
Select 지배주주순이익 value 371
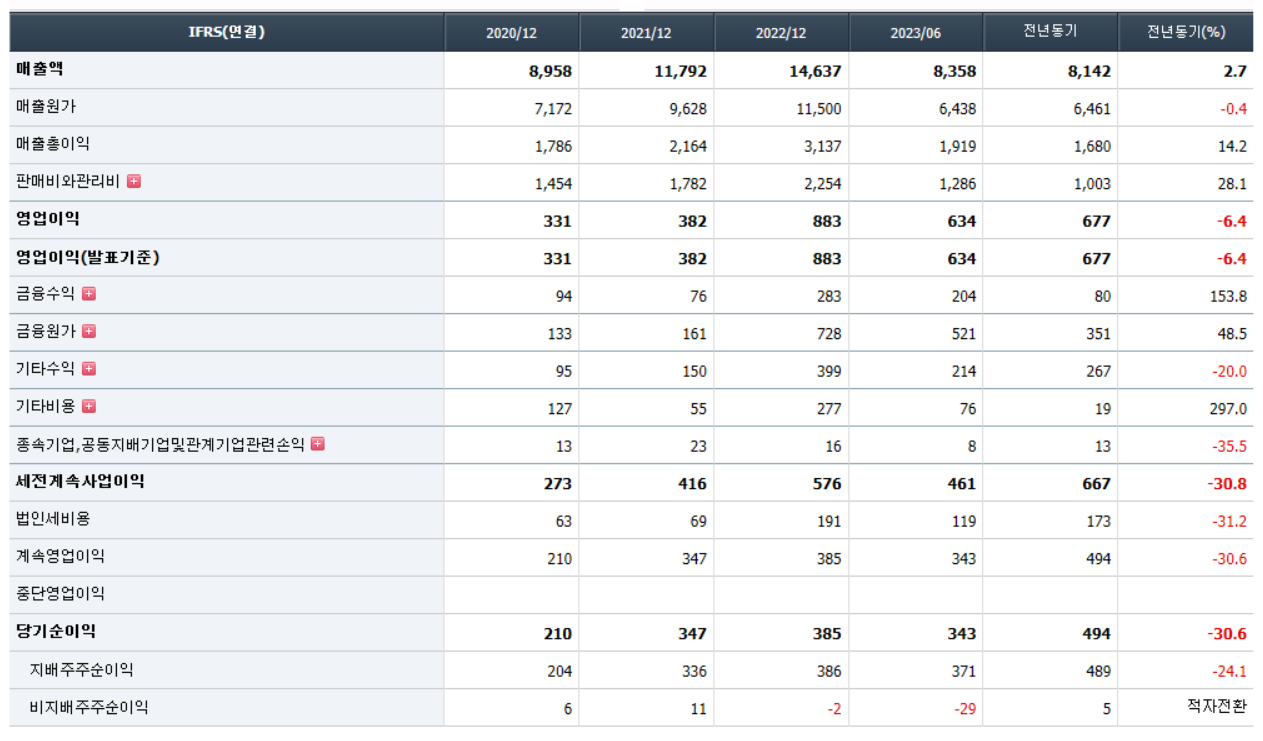[x=964, y=672]
